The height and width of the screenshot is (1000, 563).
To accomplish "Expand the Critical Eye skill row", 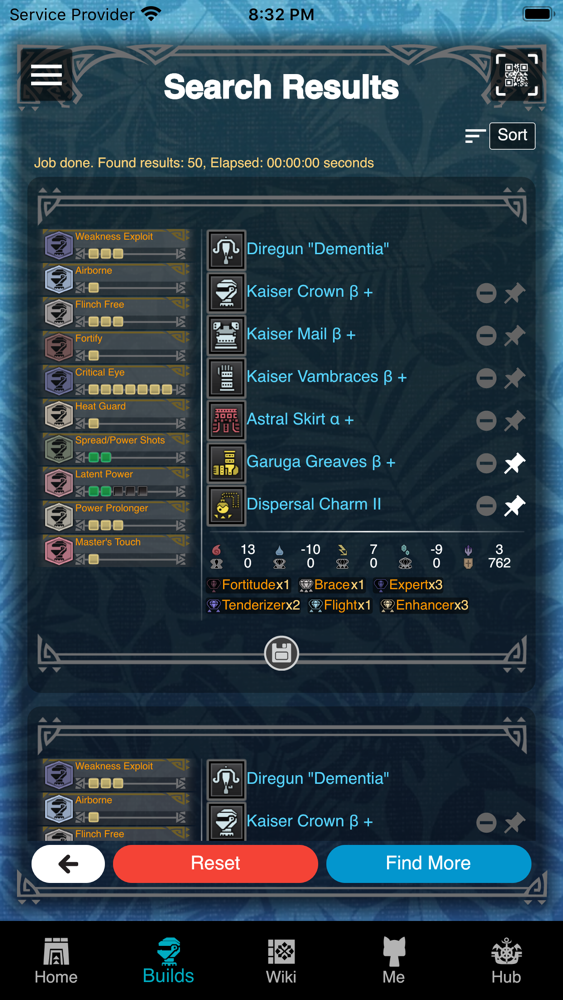I will tap(117, 381).
